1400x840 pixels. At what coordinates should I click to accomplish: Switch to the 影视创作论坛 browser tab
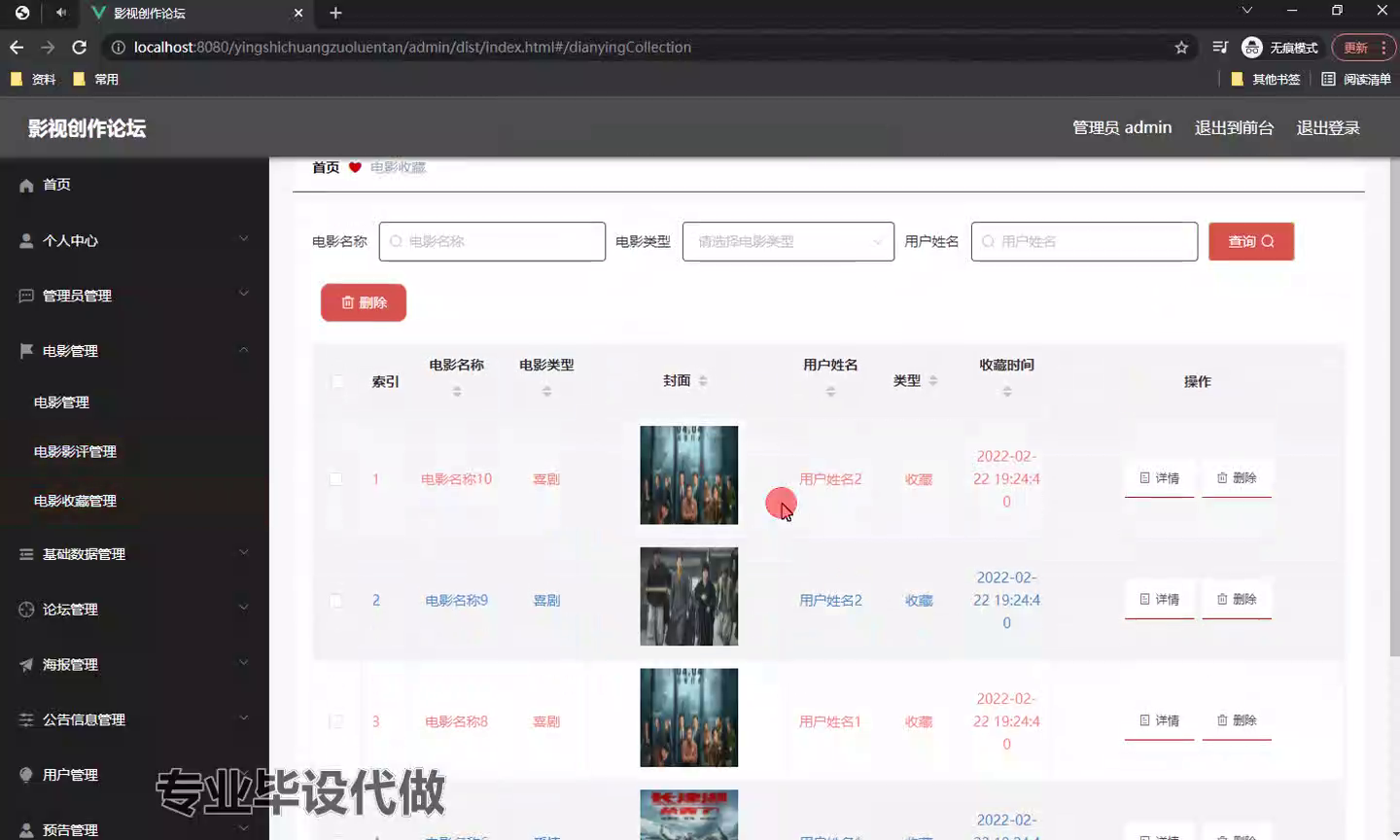(x=197, y=13)
